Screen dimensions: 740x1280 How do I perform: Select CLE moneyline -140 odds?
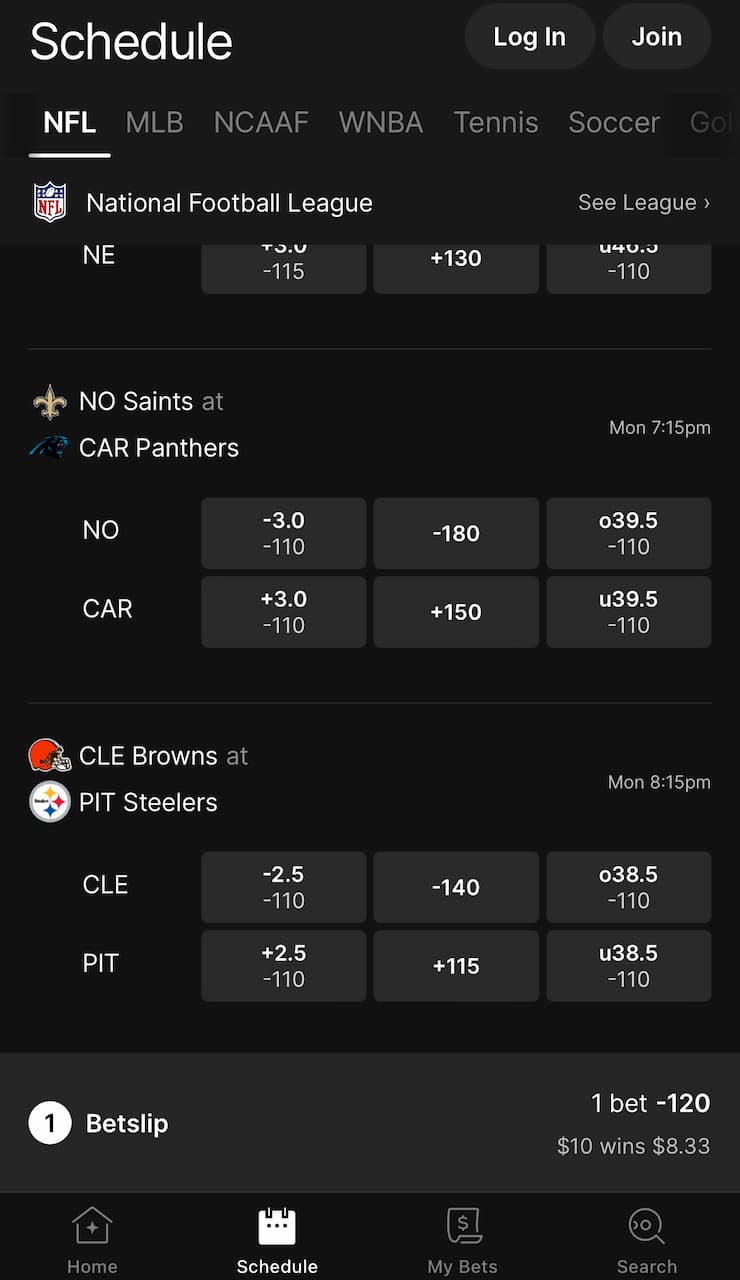pyautogui.click(x=456, y=887)
